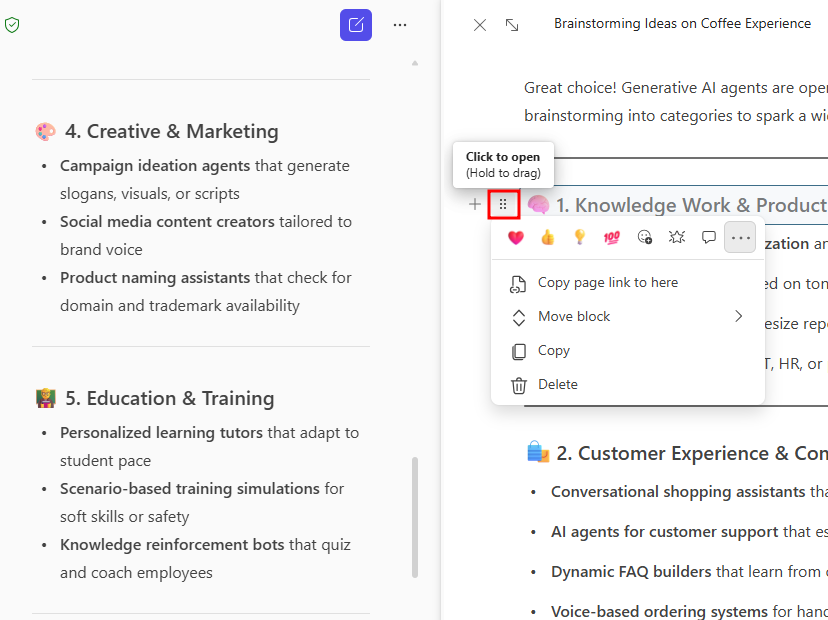
Task: Expand the page to full view
Action: point(512,25)
